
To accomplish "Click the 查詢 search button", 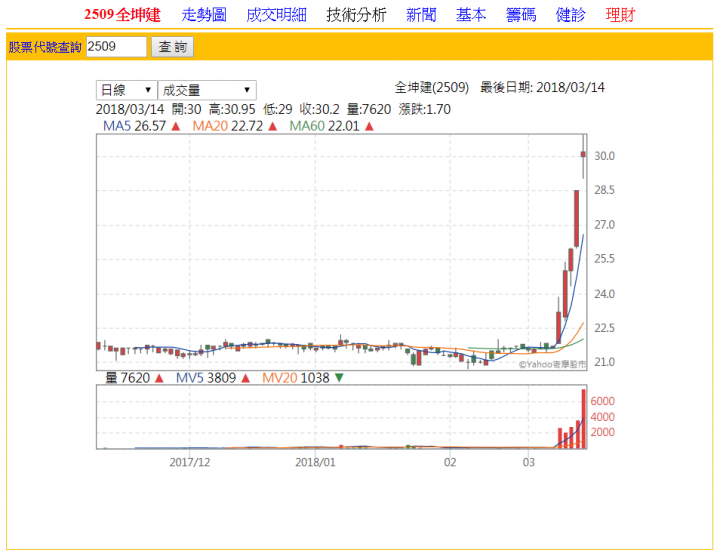I will coord(173,47).
